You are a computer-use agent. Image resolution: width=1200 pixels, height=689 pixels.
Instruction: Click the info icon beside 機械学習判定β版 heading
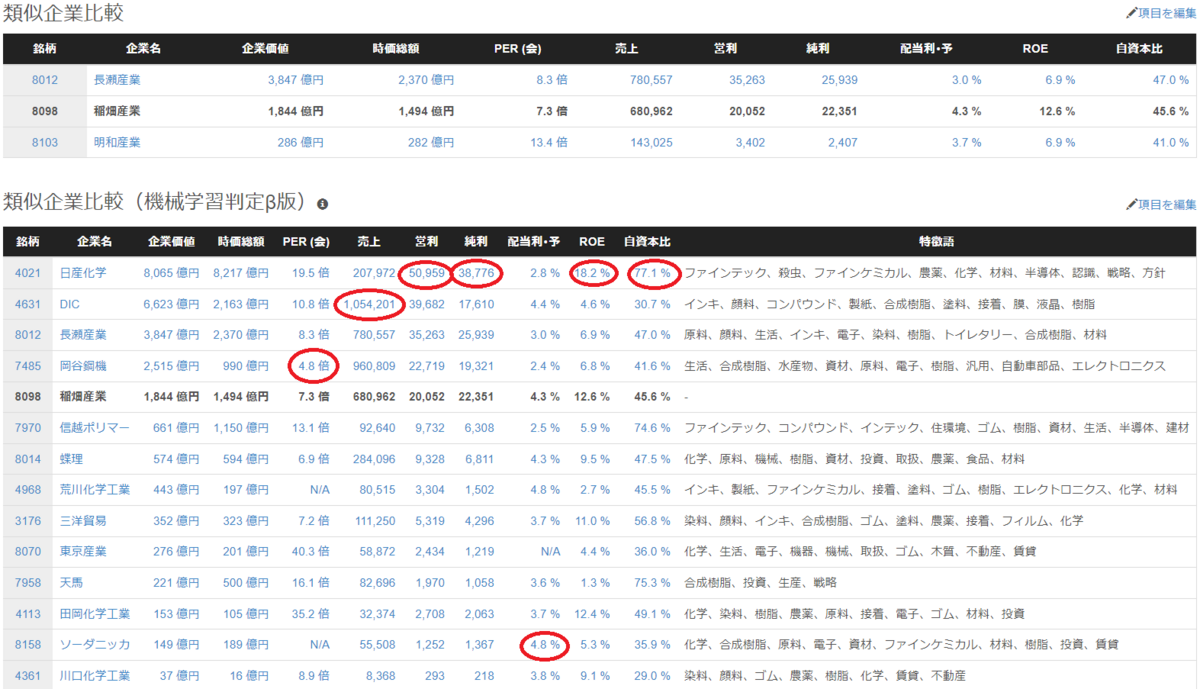(323, 204)
